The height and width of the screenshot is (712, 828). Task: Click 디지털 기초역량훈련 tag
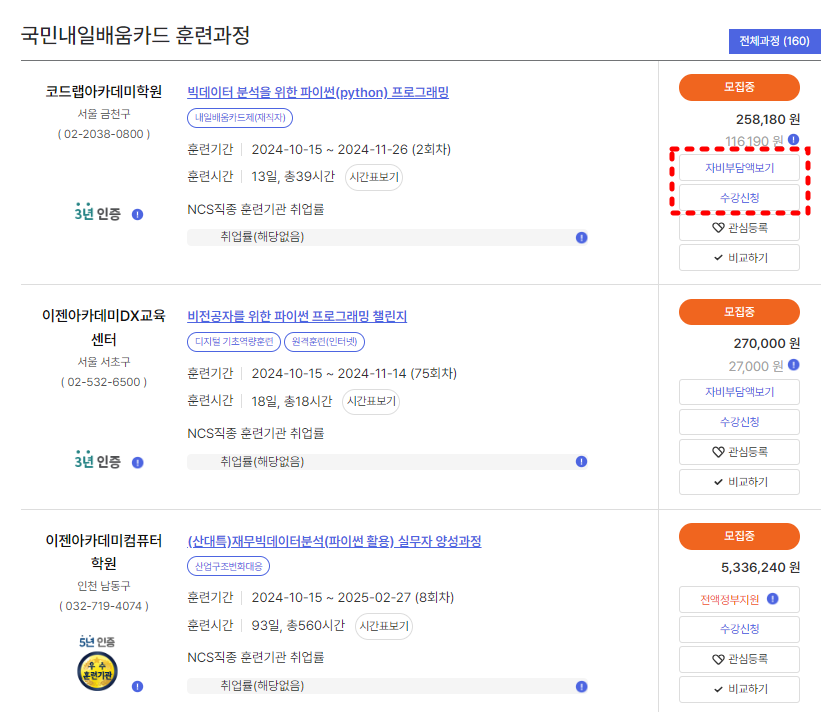click(x=234, y=342)
